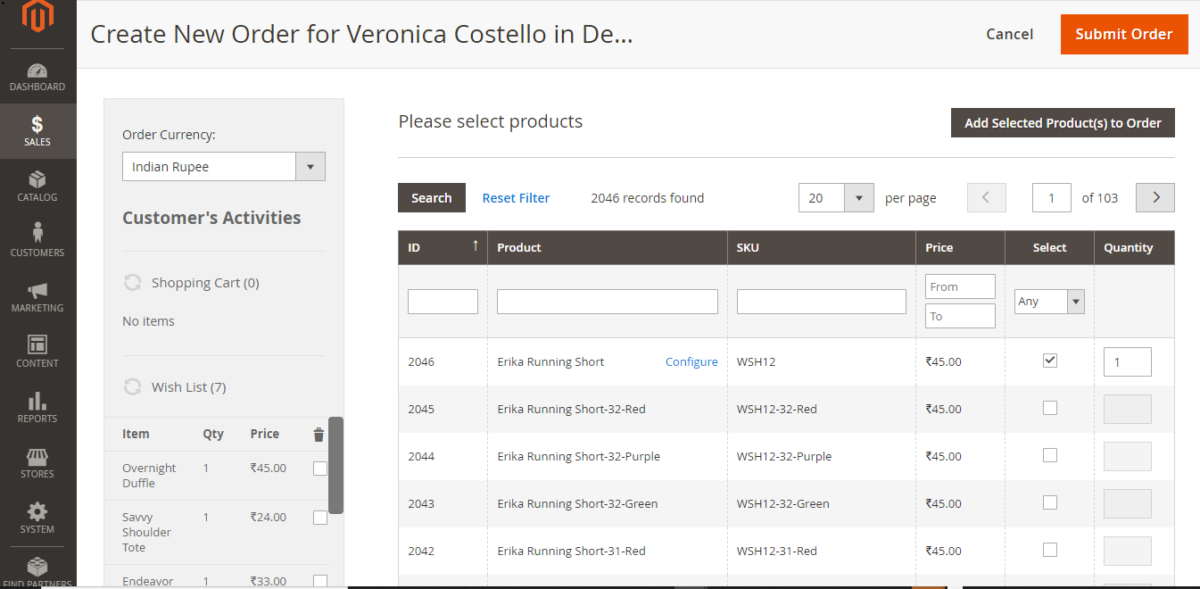Open Find Partners menu

(x=38, y=570)
